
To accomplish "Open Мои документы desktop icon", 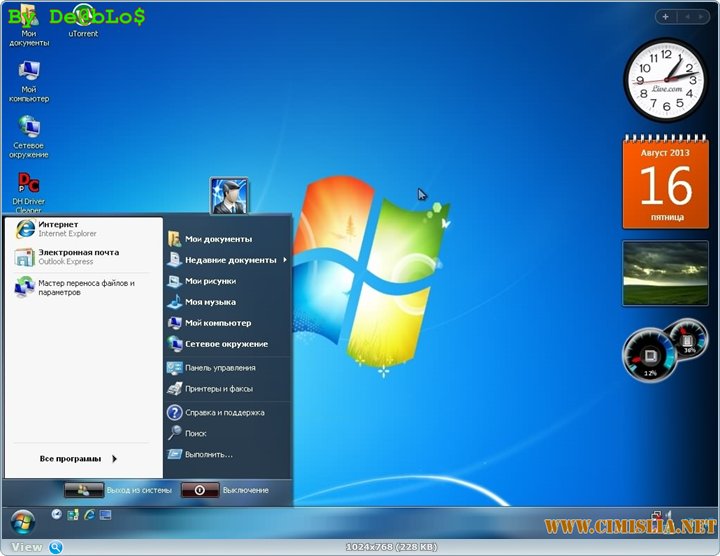I will (x=28, y=18).
